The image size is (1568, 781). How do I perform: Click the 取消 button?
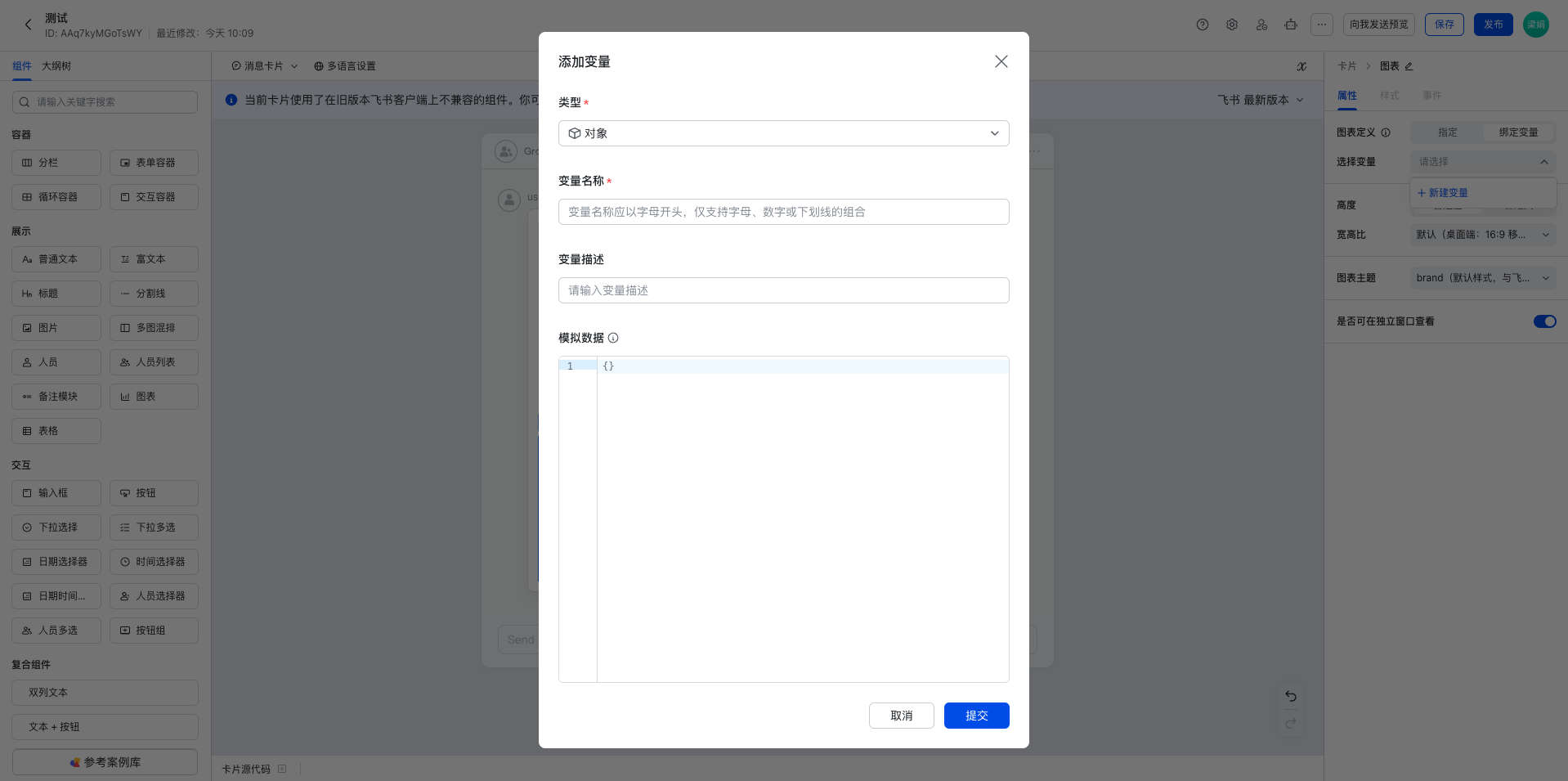coord(901,716)
